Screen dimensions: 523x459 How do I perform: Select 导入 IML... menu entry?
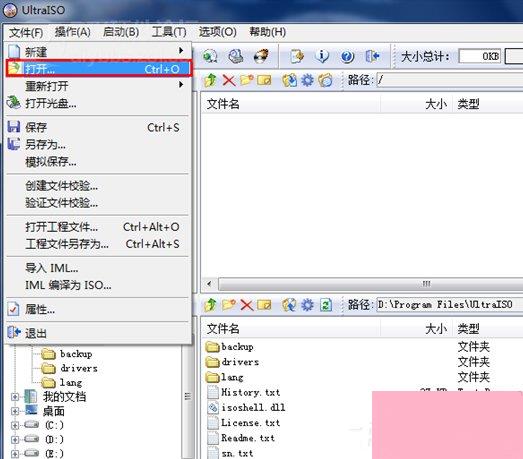tap(98, 268)
